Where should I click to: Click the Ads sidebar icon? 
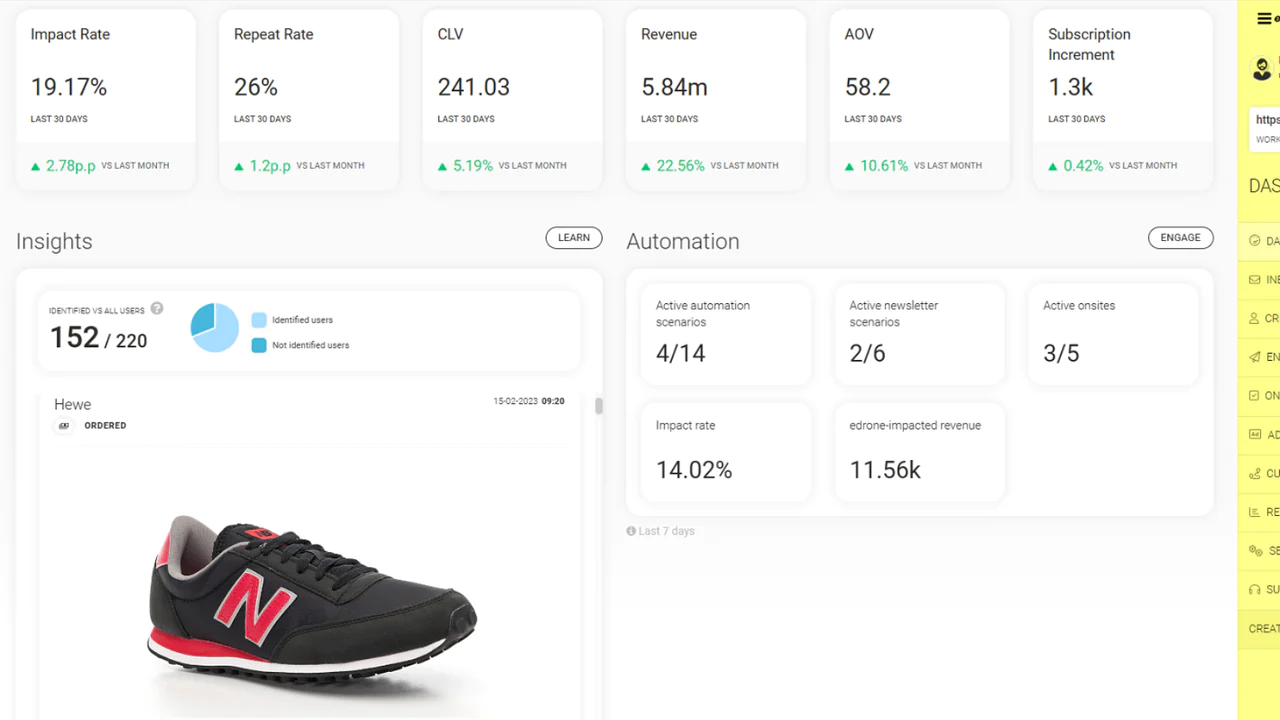[x=1255, y=435]
